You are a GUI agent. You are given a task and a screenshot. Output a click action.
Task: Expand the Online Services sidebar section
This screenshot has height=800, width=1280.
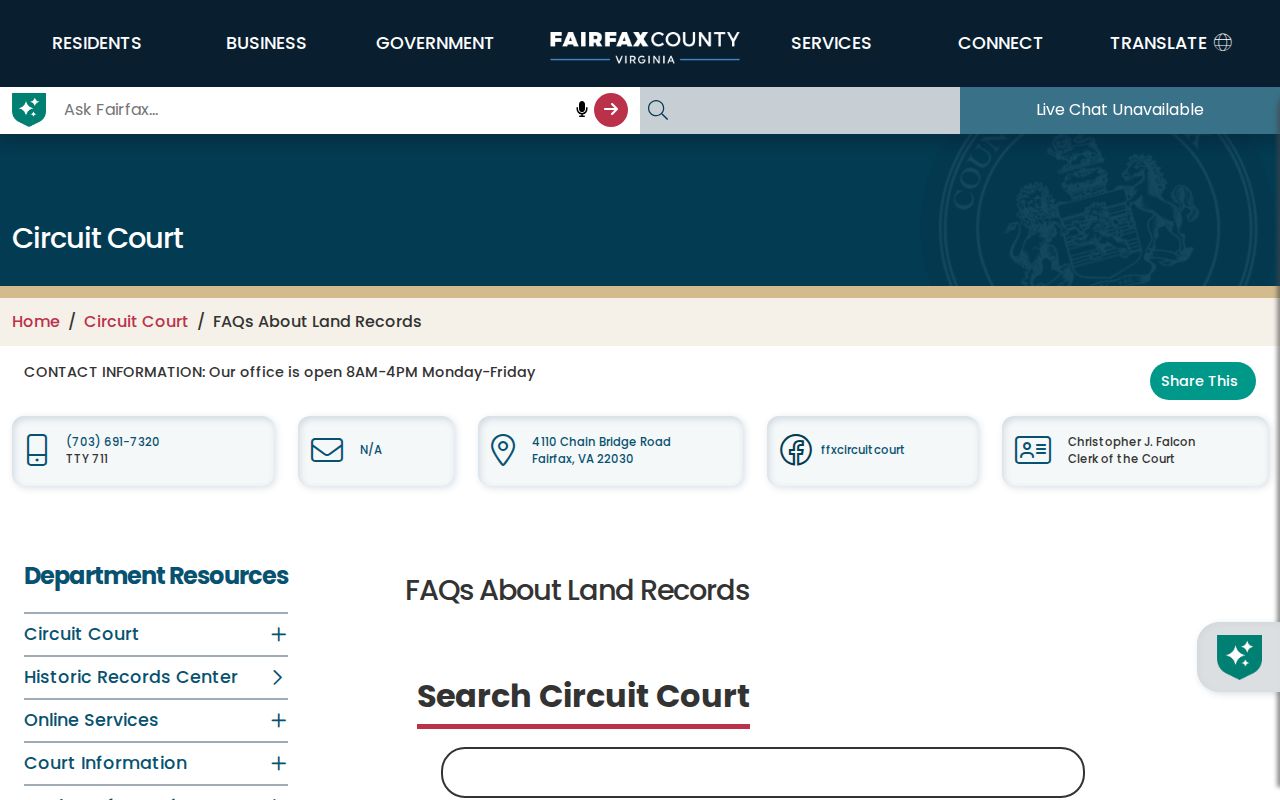pyautogui.click(x=278, y=720)
